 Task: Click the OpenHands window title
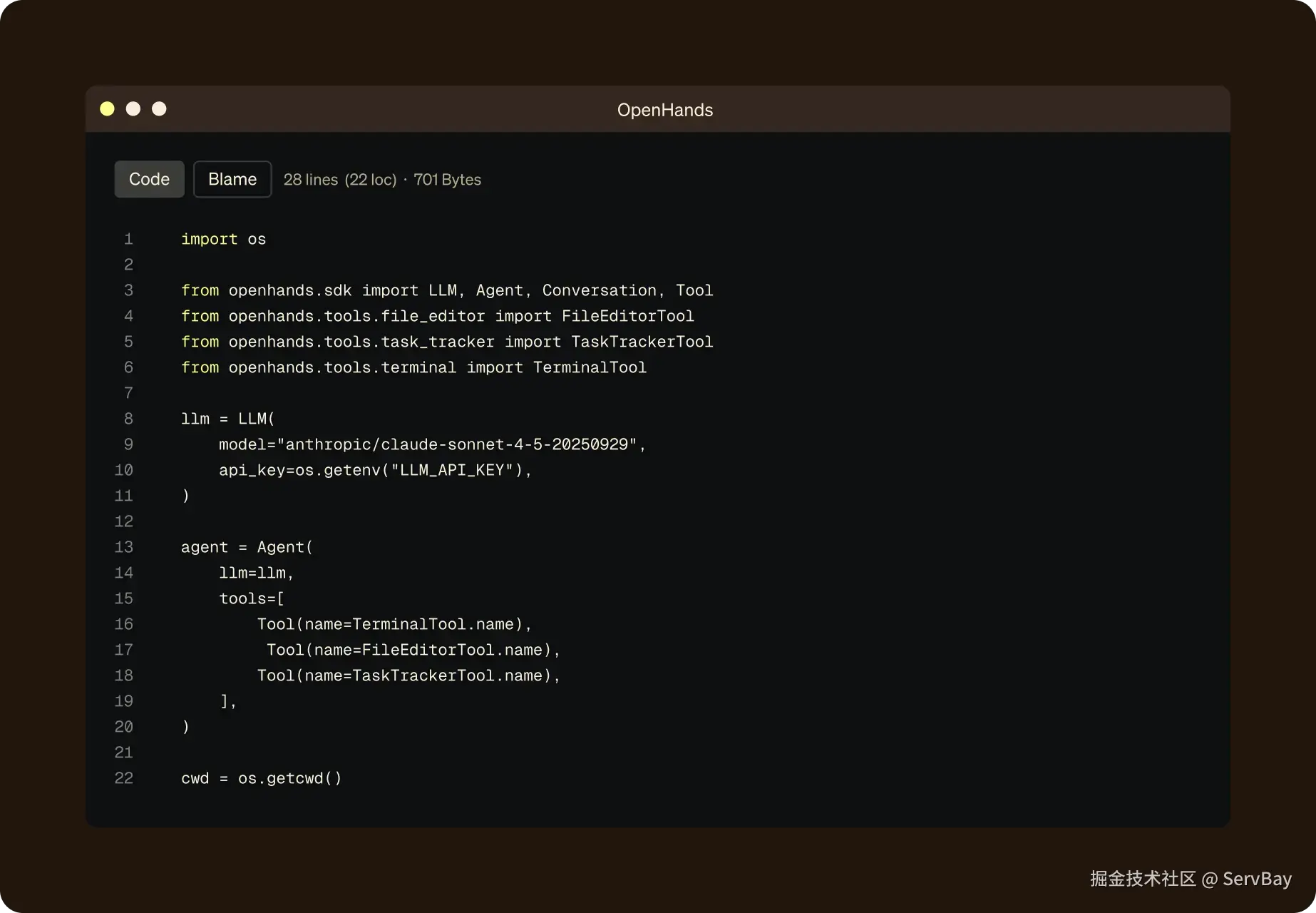point(664,110)
